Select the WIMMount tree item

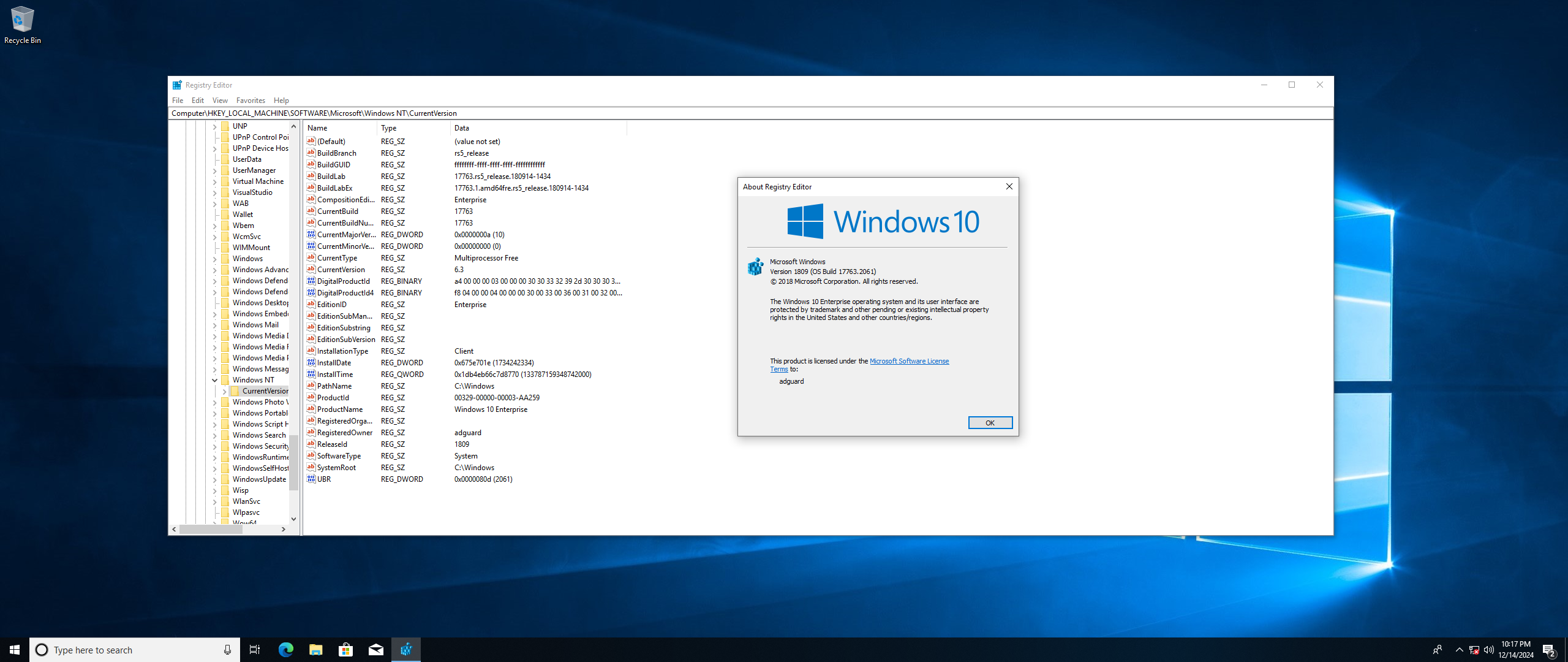click(x=251, y=248)
